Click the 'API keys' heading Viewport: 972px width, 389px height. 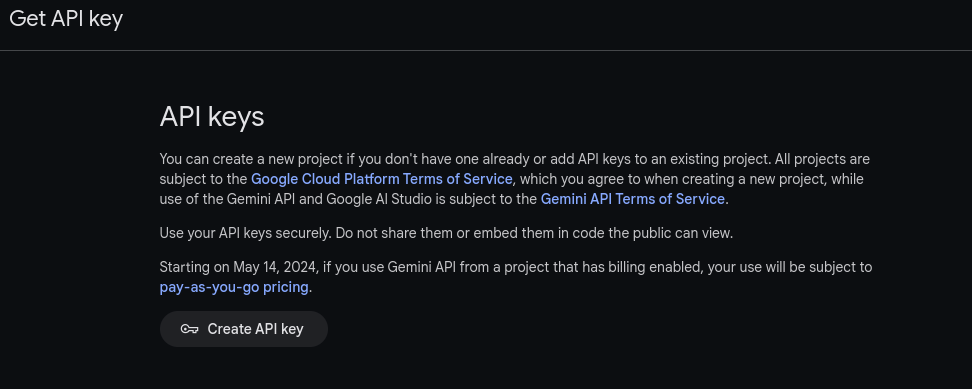tap(212, 117)
